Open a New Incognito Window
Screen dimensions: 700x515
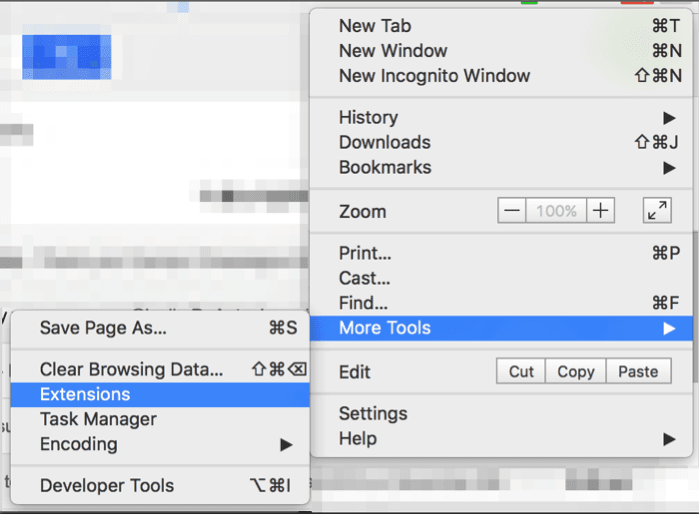pos(434,76)
